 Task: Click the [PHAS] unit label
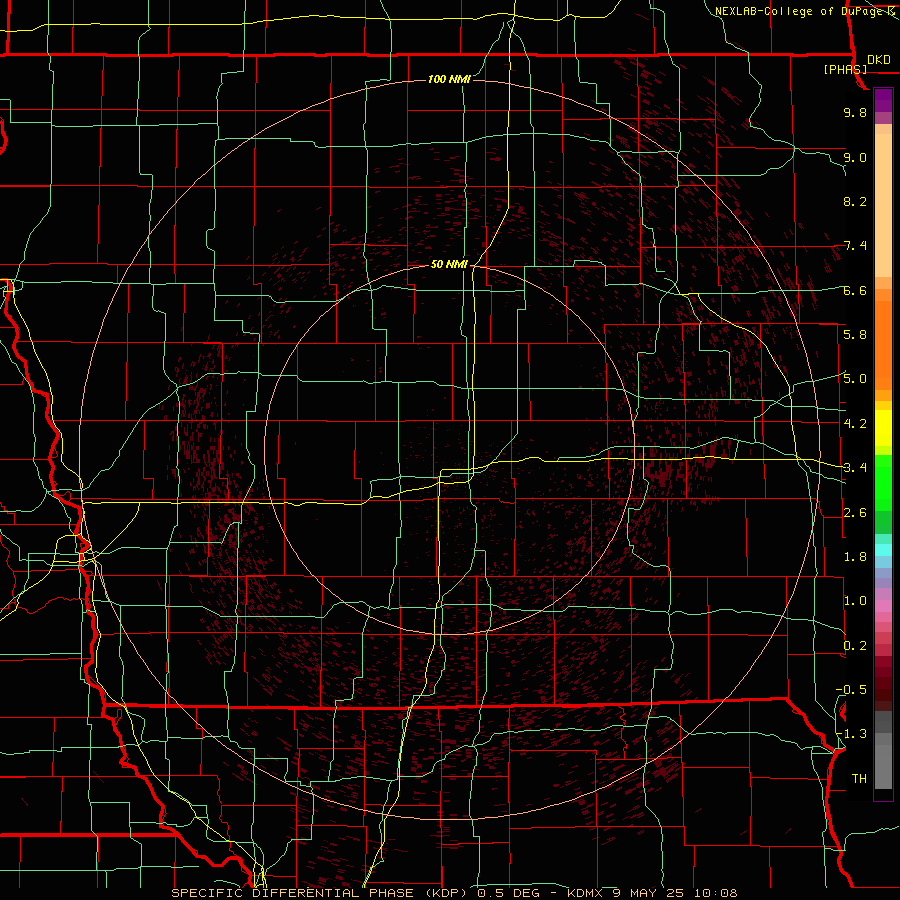point(845,70)
